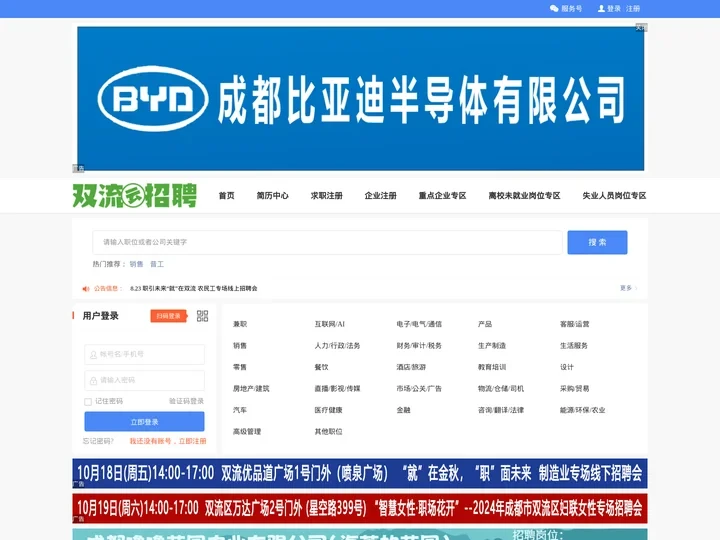Select the 市场/公关/广告 category
The width and height of the screenshot is (720, 540).
pos(419,388)
